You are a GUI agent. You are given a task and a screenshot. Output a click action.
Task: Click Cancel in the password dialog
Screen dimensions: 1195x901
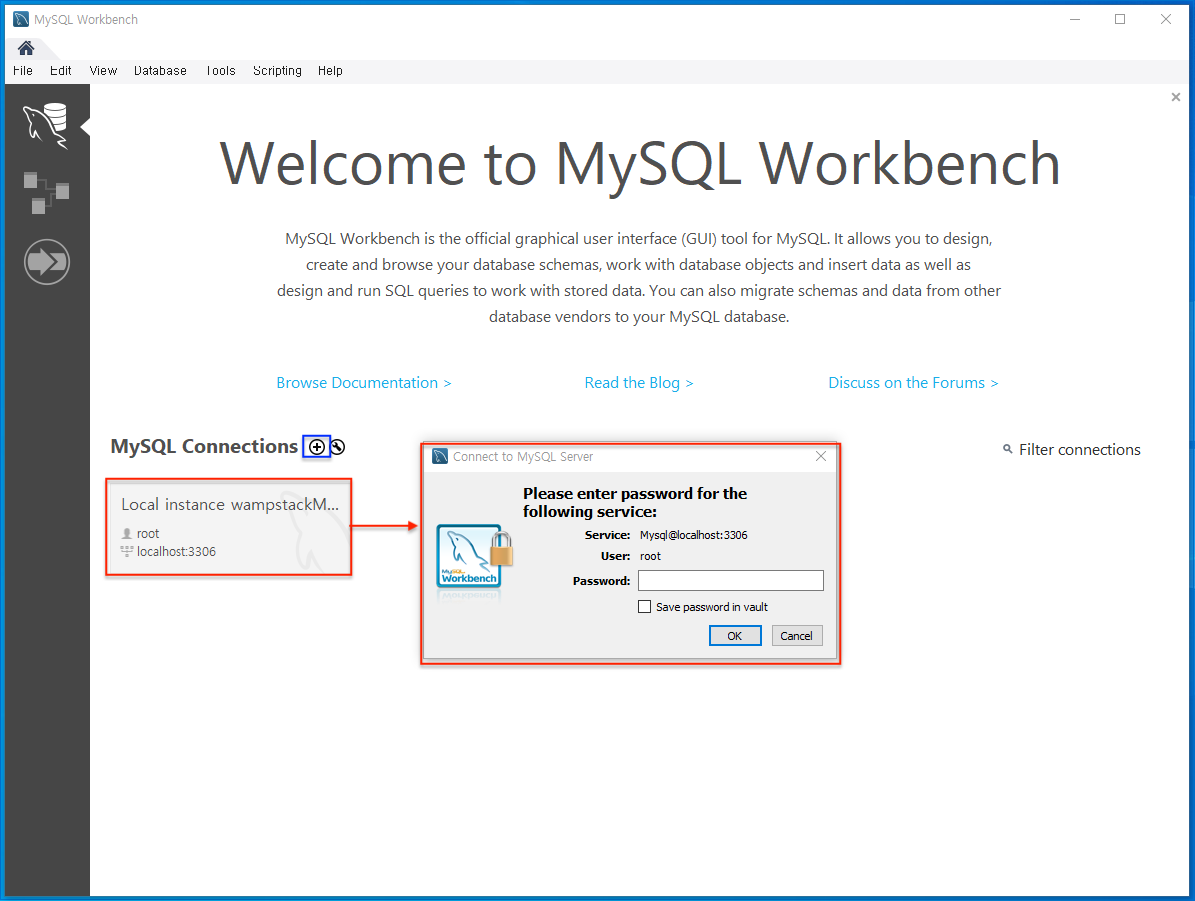[796, 636]
